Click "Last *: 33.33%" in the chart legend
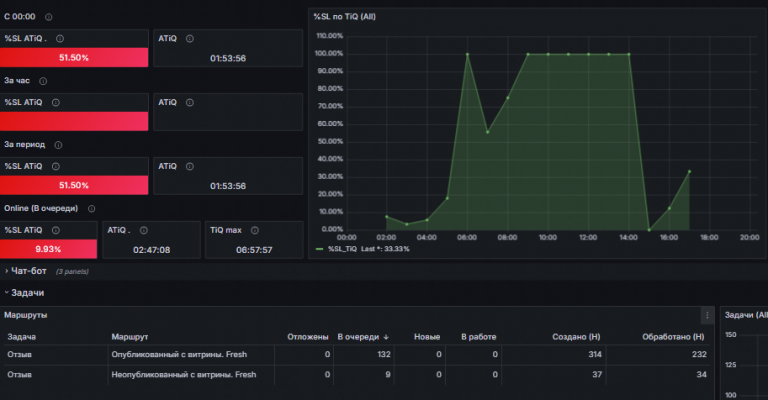 [x=385, y=249]
